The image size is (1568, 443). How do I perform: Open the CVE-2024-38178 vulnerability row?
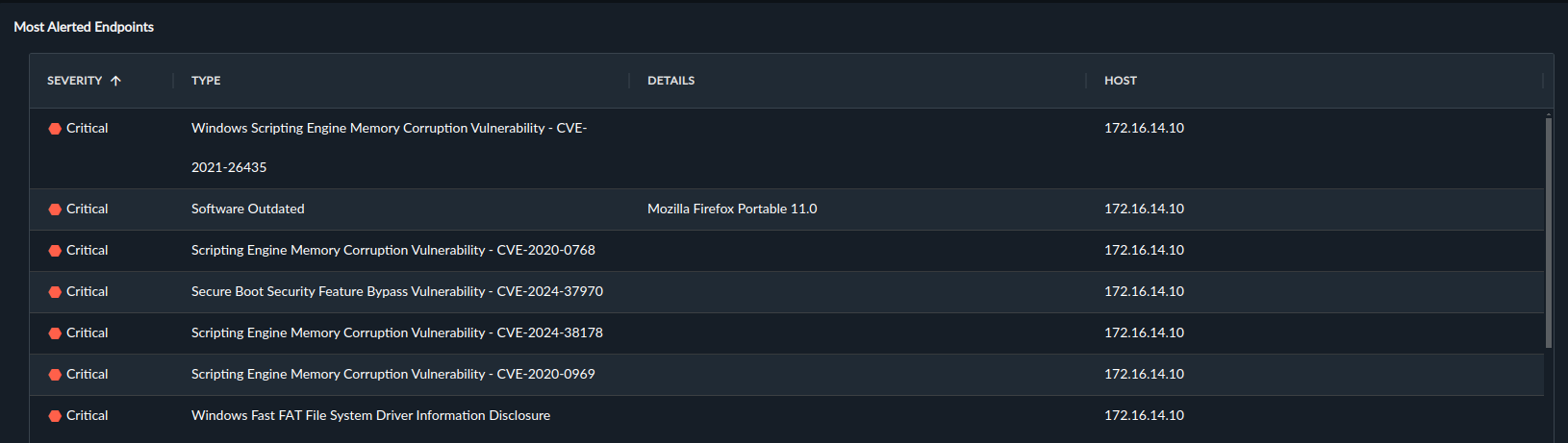787,332
